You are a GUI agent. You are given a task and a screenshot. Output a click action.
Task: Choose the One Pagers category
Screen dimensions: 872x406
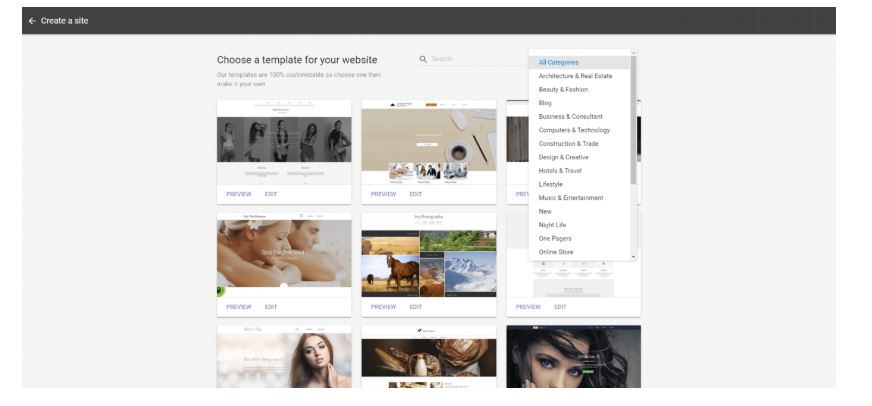tap(579, 239)
